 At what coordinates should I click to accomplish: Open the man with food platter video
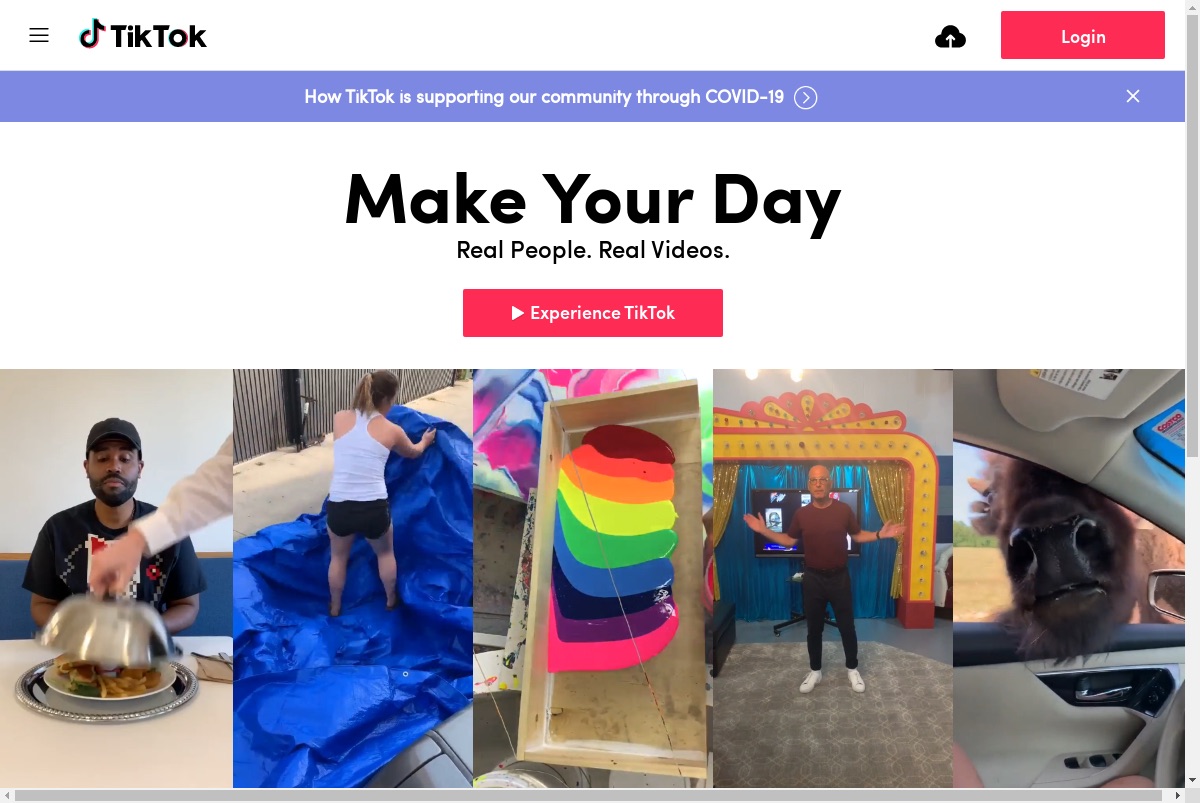click(x=116, y=578)
